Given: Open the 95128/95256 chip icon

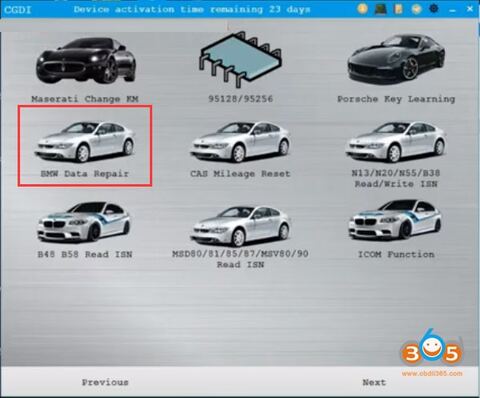Looking at the screenshot, I should coord(240,60).
